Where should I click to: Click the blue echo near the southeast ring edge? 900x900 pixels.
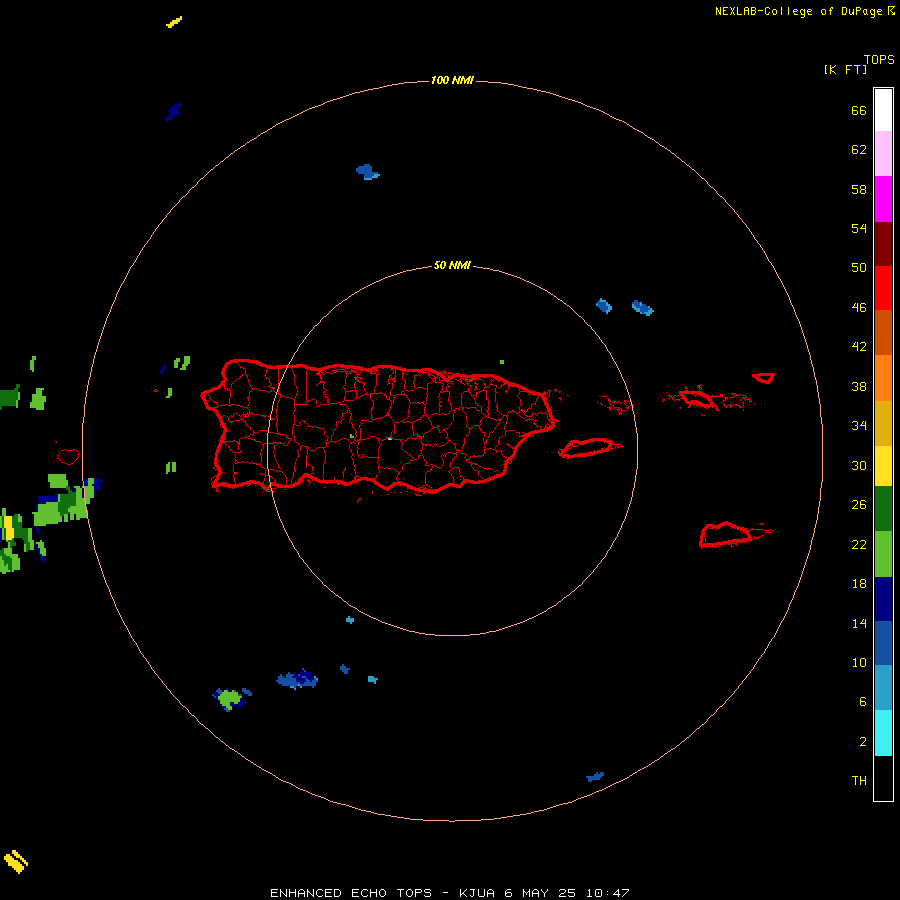tap(595, 777)
